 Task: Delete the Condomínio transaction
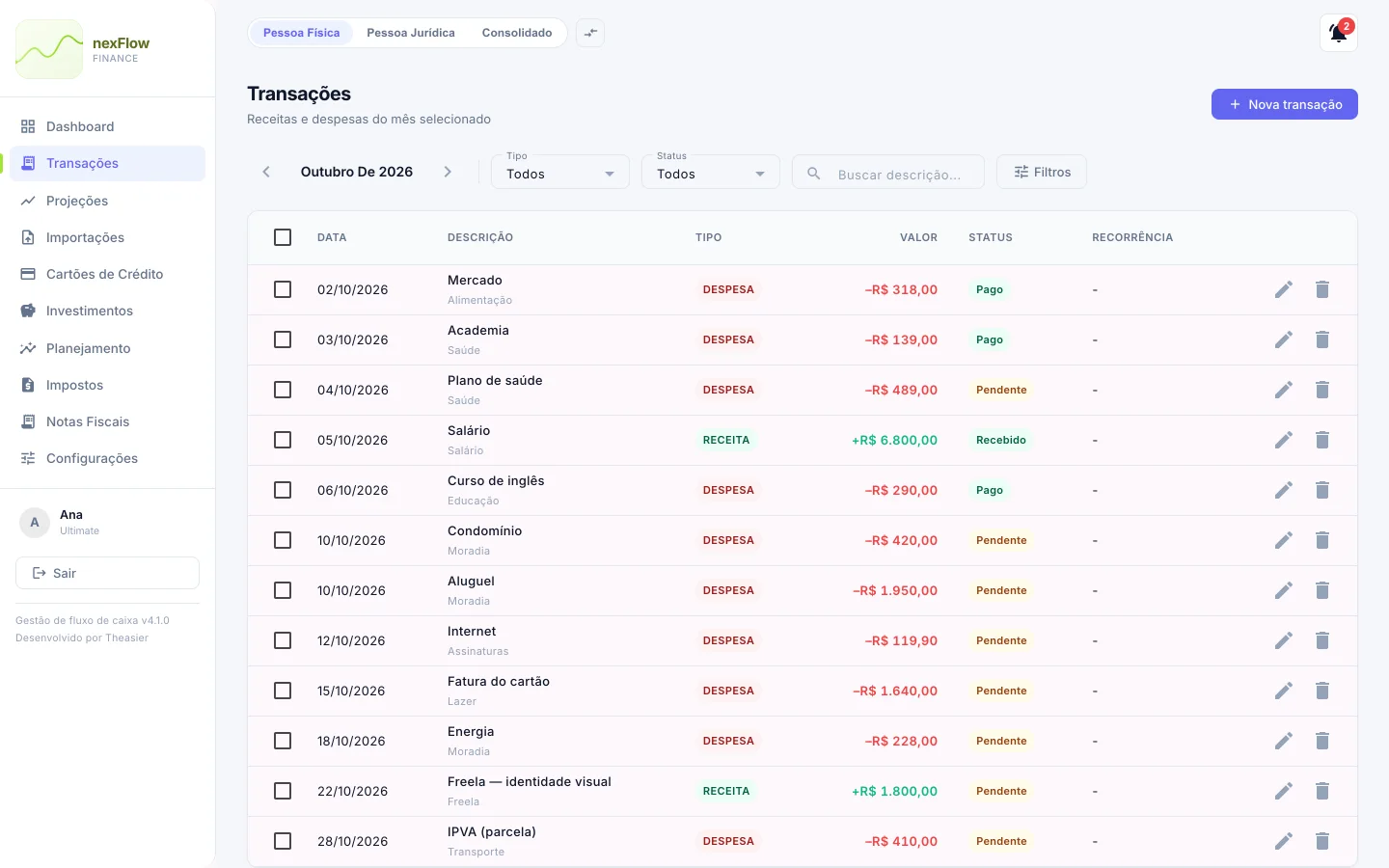[1322, 540]
